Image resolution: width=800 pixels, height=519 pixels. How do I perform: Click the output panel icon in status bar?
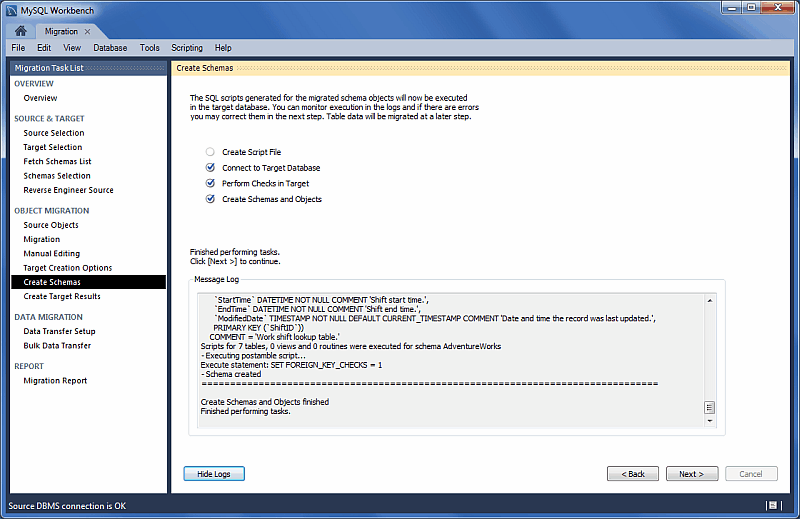[x=773, y=506]
